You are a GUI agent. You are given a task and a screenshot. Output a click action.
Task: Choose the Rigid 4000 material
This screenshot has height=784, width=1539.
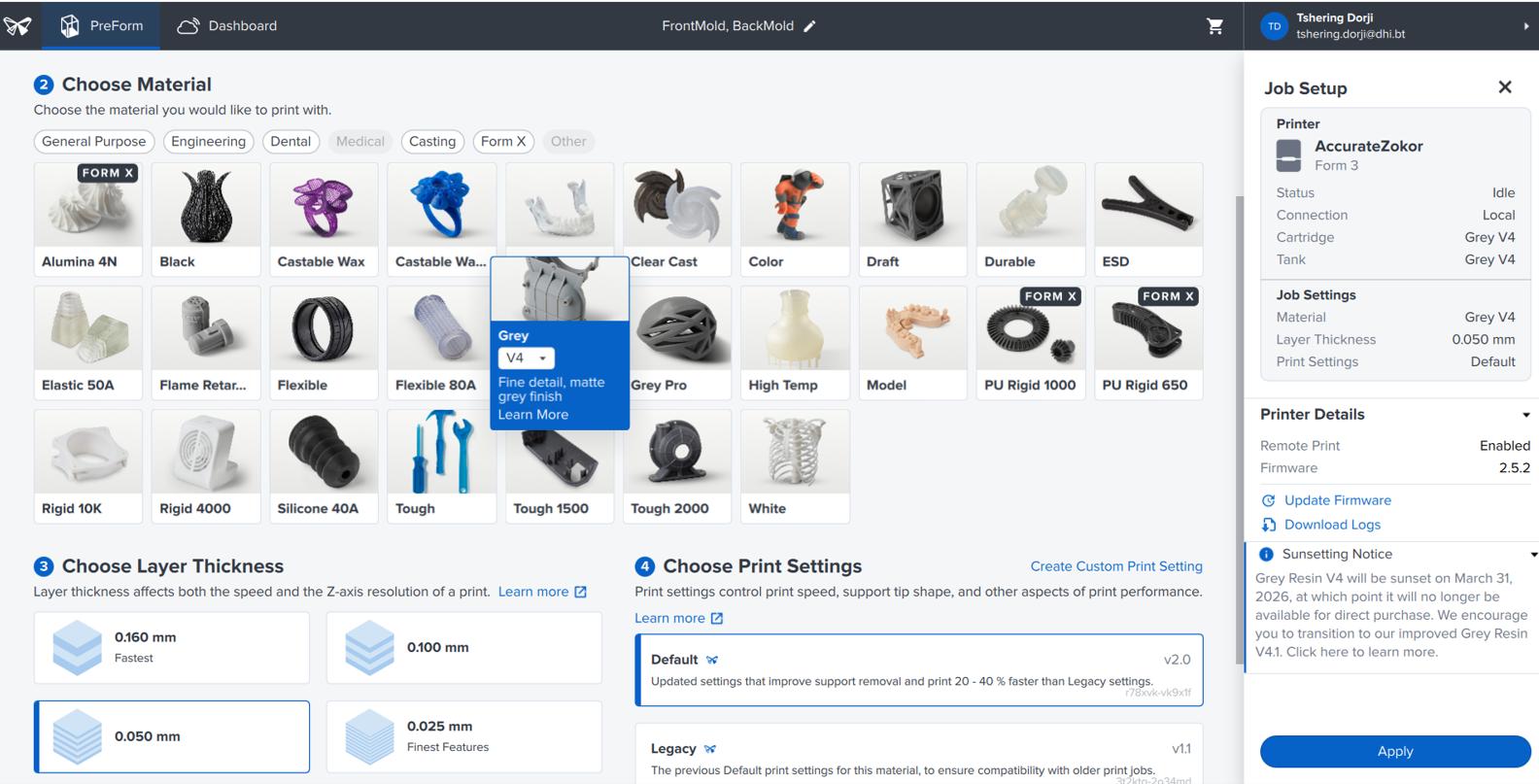(206, 466)
